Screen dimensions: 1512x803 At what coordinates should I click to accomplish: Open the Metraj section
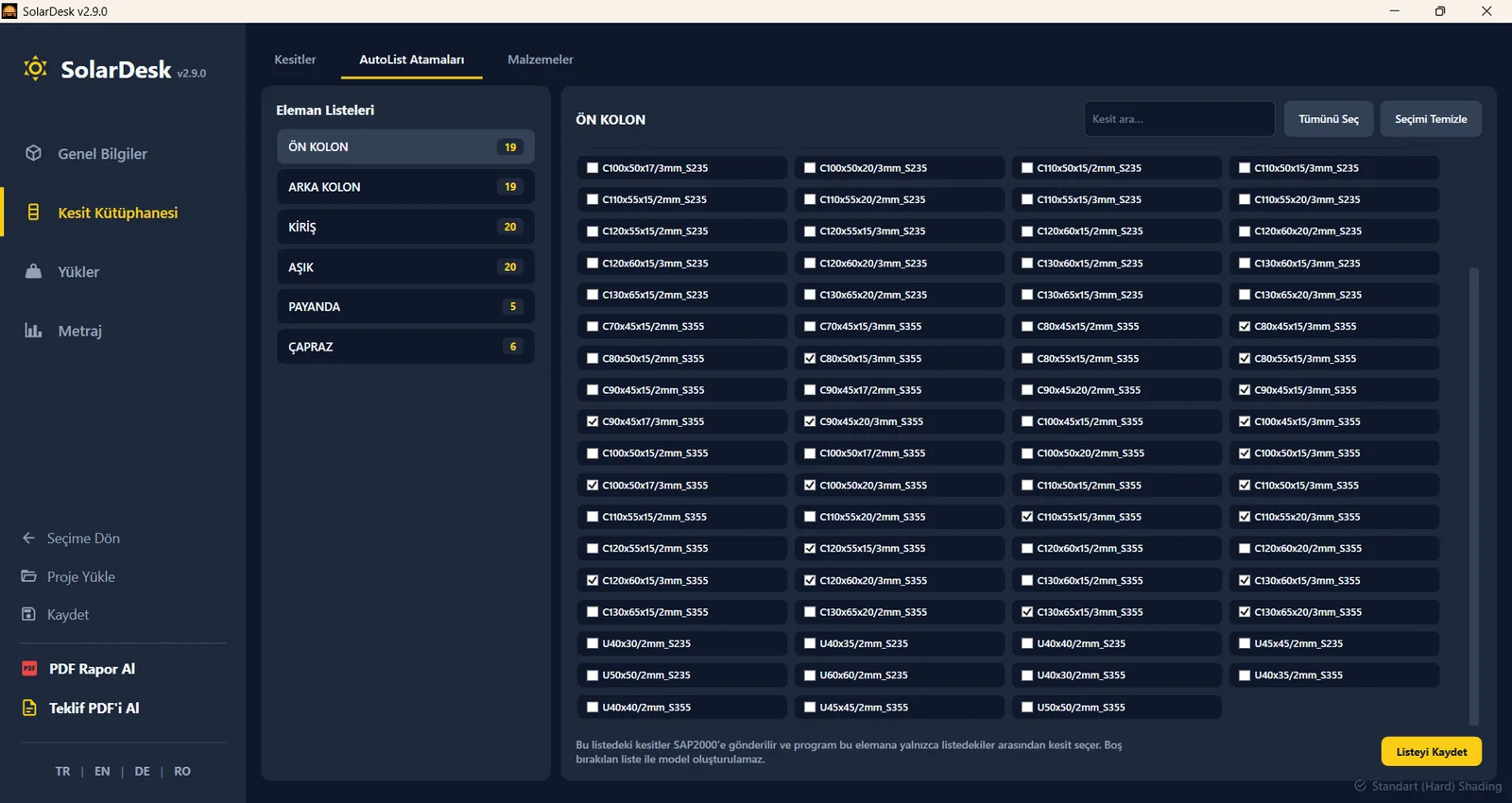click(x=79, y=331)
